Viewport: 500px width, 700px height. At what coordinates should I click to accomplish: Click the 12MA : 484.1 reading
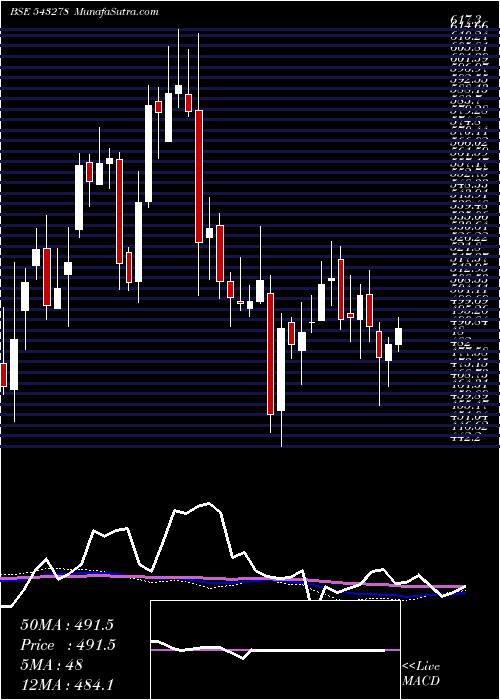(x=67, y=684)
